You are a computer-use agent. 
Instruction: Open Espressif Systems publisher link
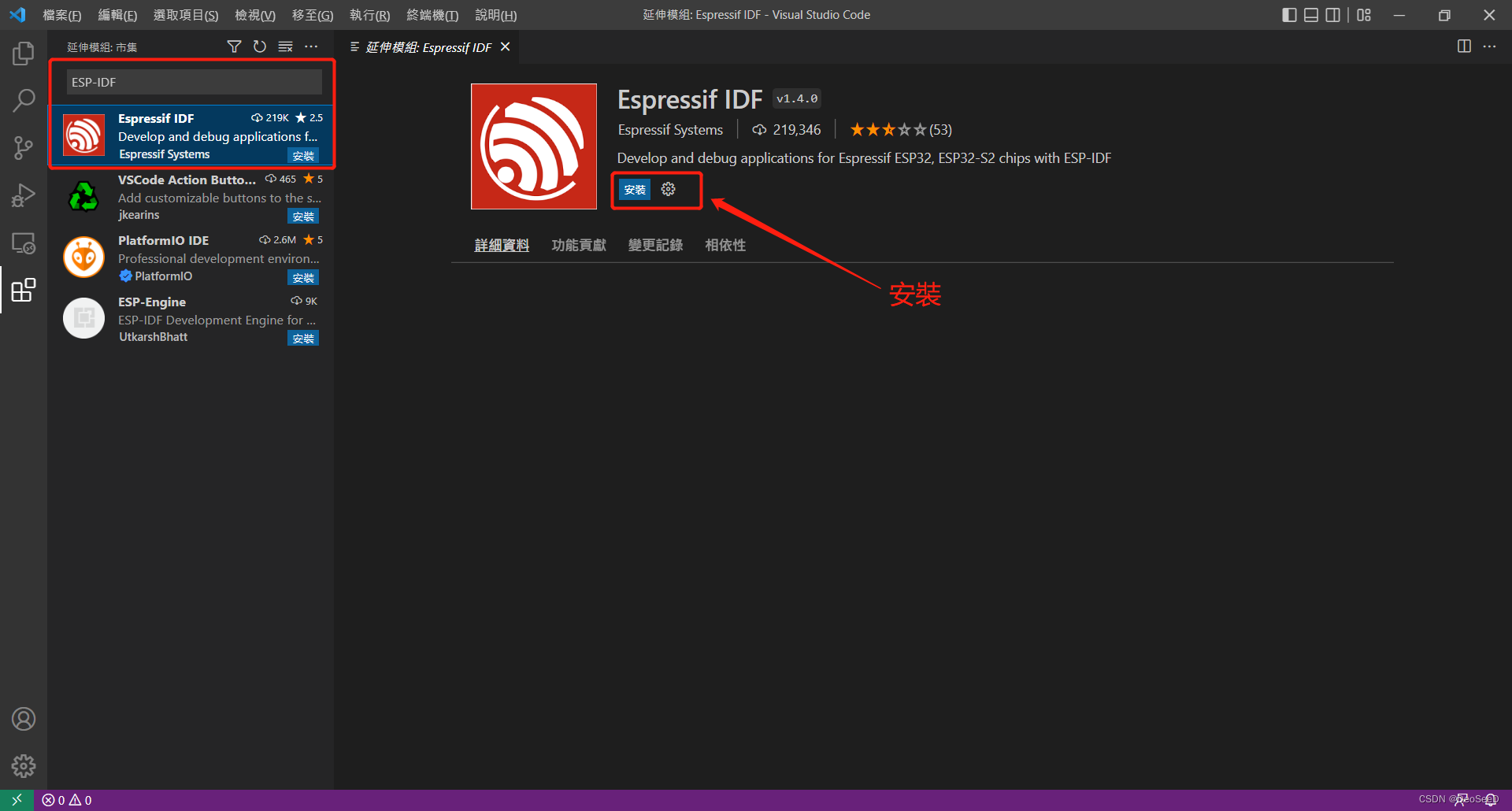coord(670,130)
